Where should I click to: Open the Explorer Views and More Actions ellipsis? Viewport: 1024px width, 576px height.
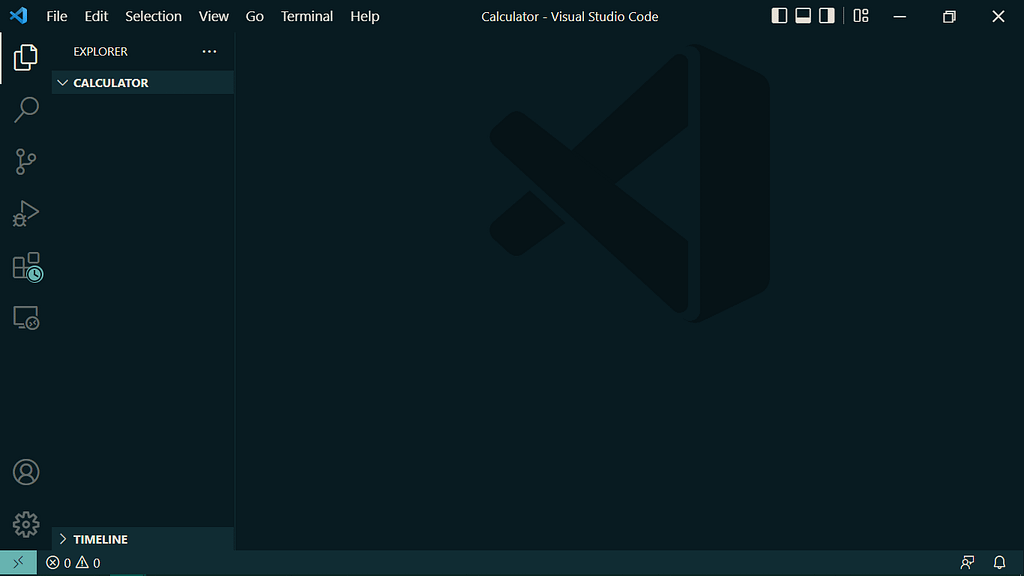(209, 51)
